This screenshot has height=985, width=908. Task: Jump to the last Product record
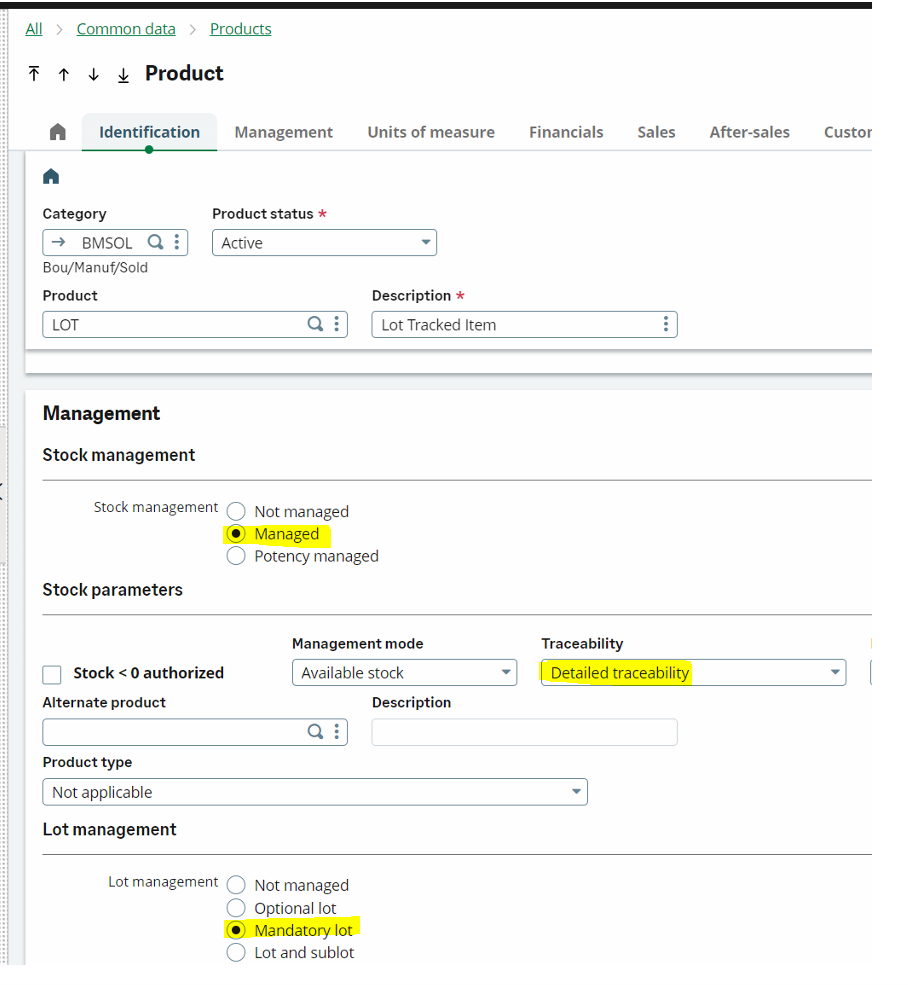point(123,74)
